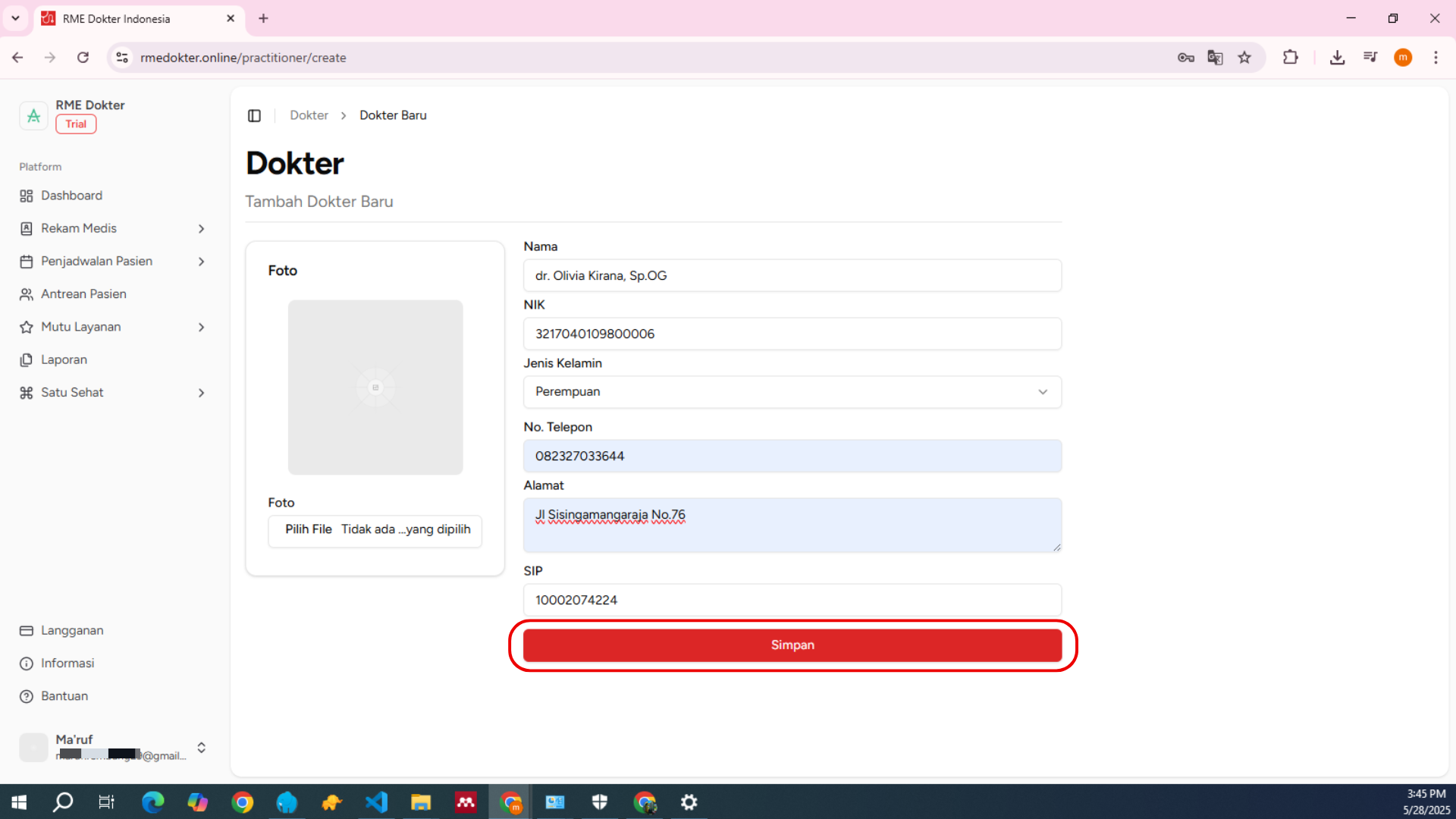Open browser Extensions puzzle icon
This screenshot has height=819, width=1456.
[x=1290, y=58]
